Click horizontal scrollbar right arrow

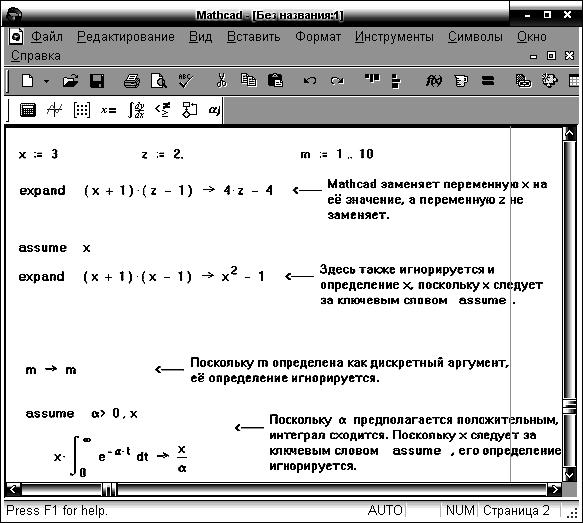[x=554, y=489]
